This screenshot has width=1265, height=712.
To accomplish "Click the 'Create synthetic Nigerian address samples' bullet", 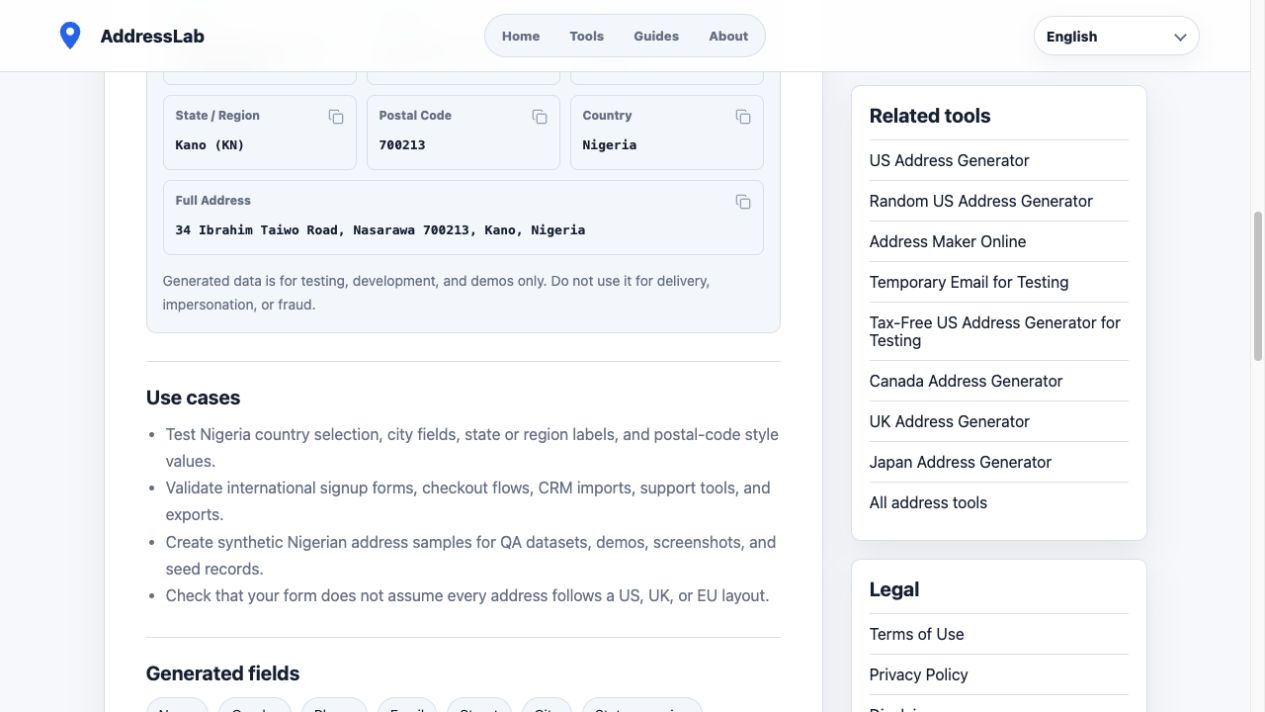I will click(x=471, y=555).
